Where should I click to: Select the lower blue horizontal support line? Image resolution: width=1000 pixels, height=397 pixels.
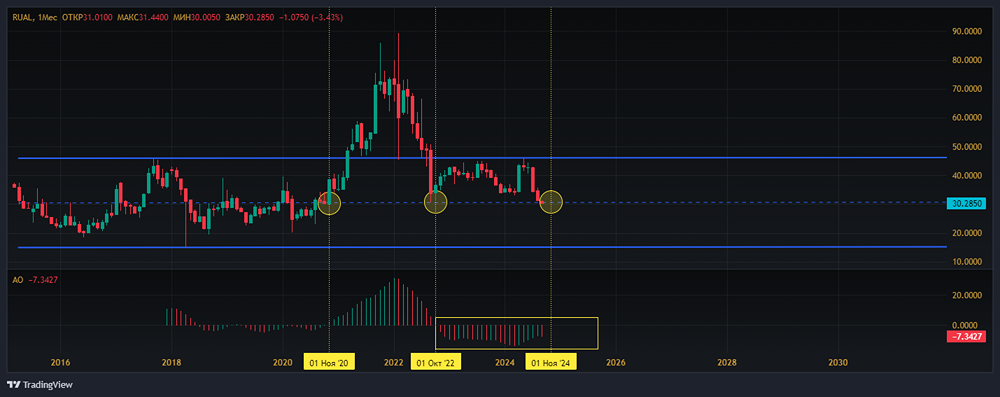pyautogui.click(x=483, y=247)
